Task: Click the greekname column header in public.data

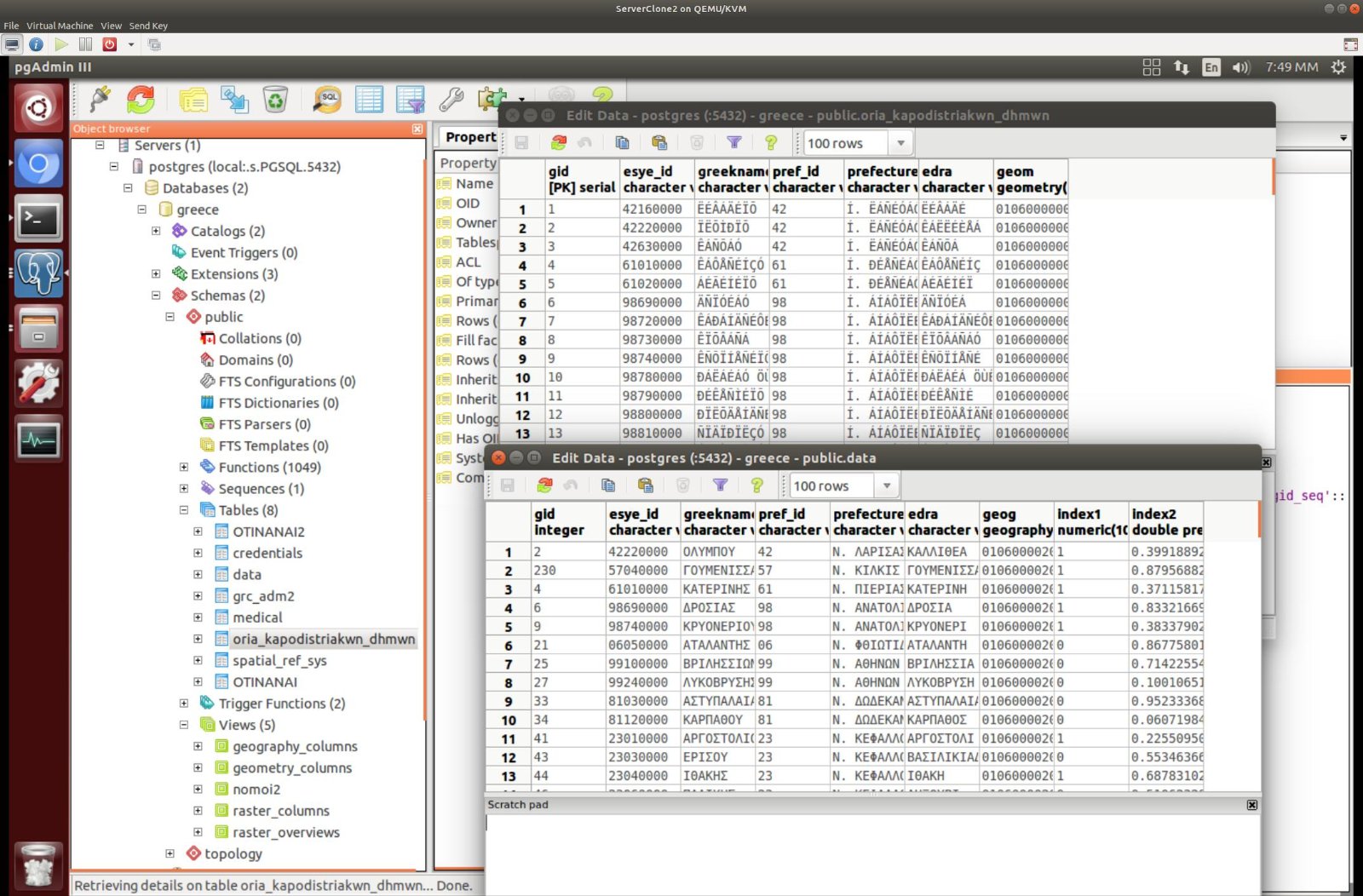Action: click(717, 521)
